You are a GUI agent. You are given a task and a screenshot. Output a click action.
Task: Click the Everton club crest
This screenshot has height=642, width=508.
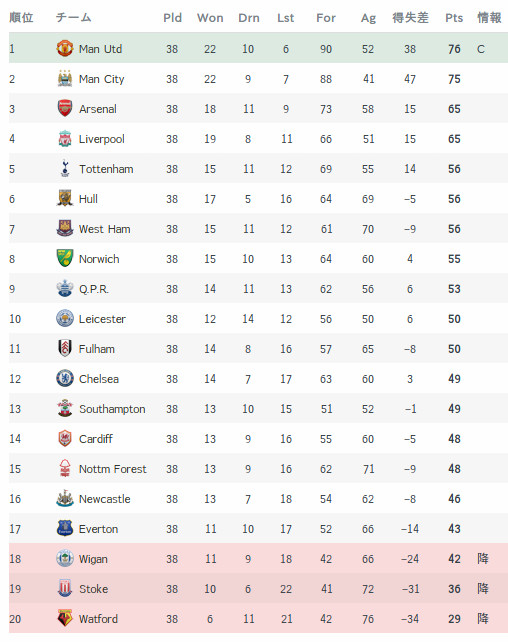coord(65,528)
